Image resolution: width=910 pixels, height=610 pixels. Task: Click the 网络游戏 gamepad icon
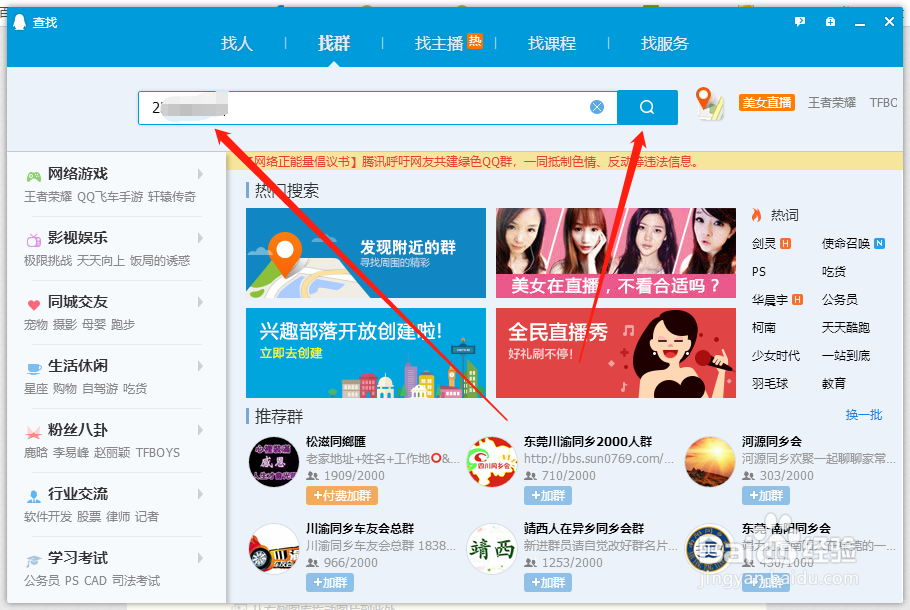coord(34,176)
